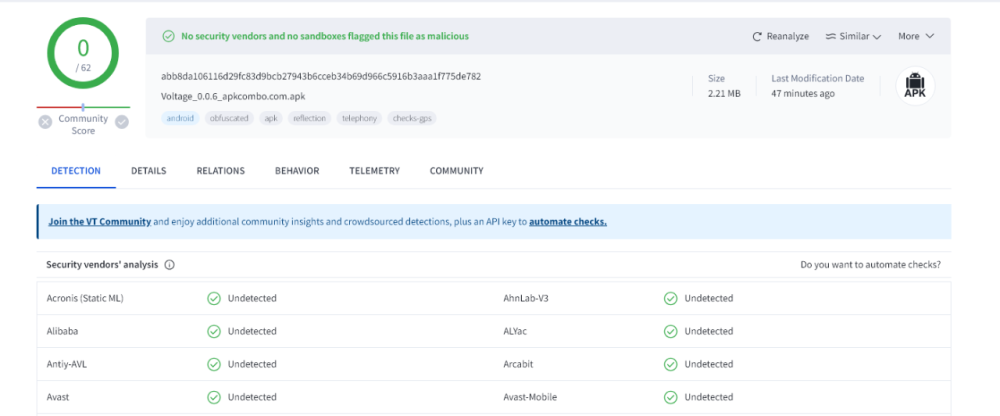The width and height of the screenshot is (1000, 416).
Task: Open the Similar dropdown menu
Action: tap(853, 36)
